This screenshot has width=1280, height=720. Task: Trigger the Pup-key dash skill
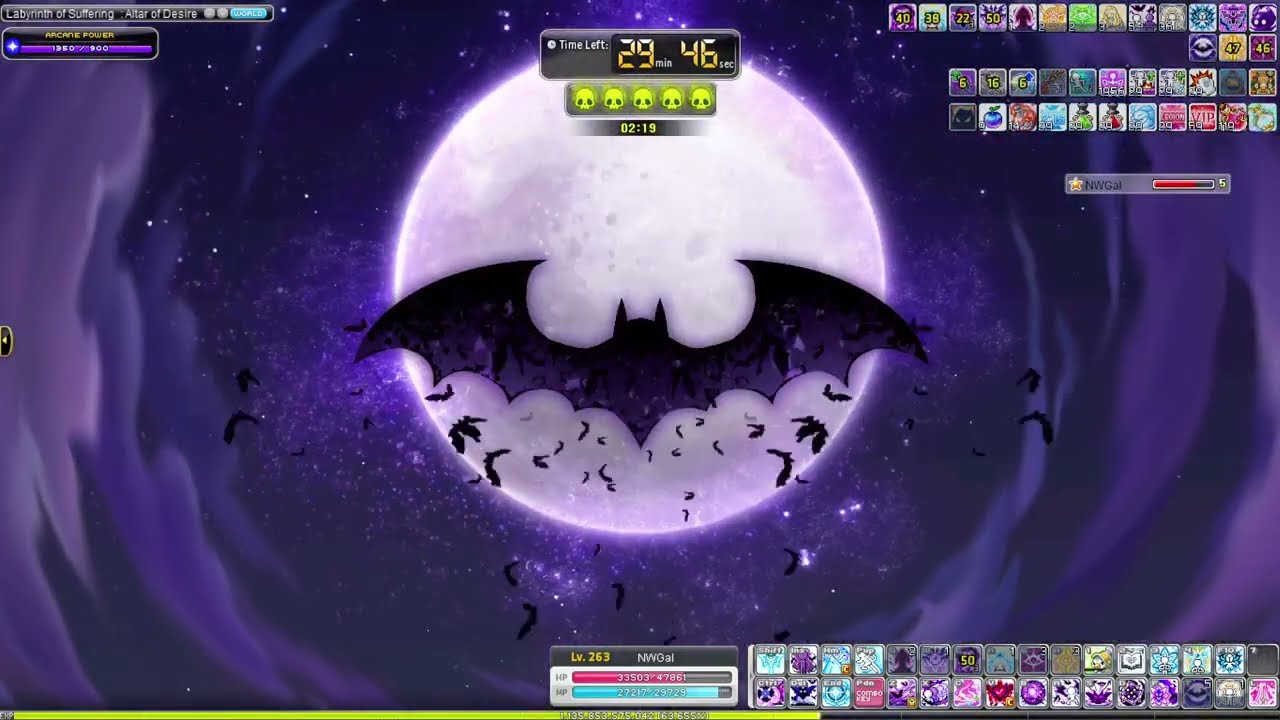point(870,659)
